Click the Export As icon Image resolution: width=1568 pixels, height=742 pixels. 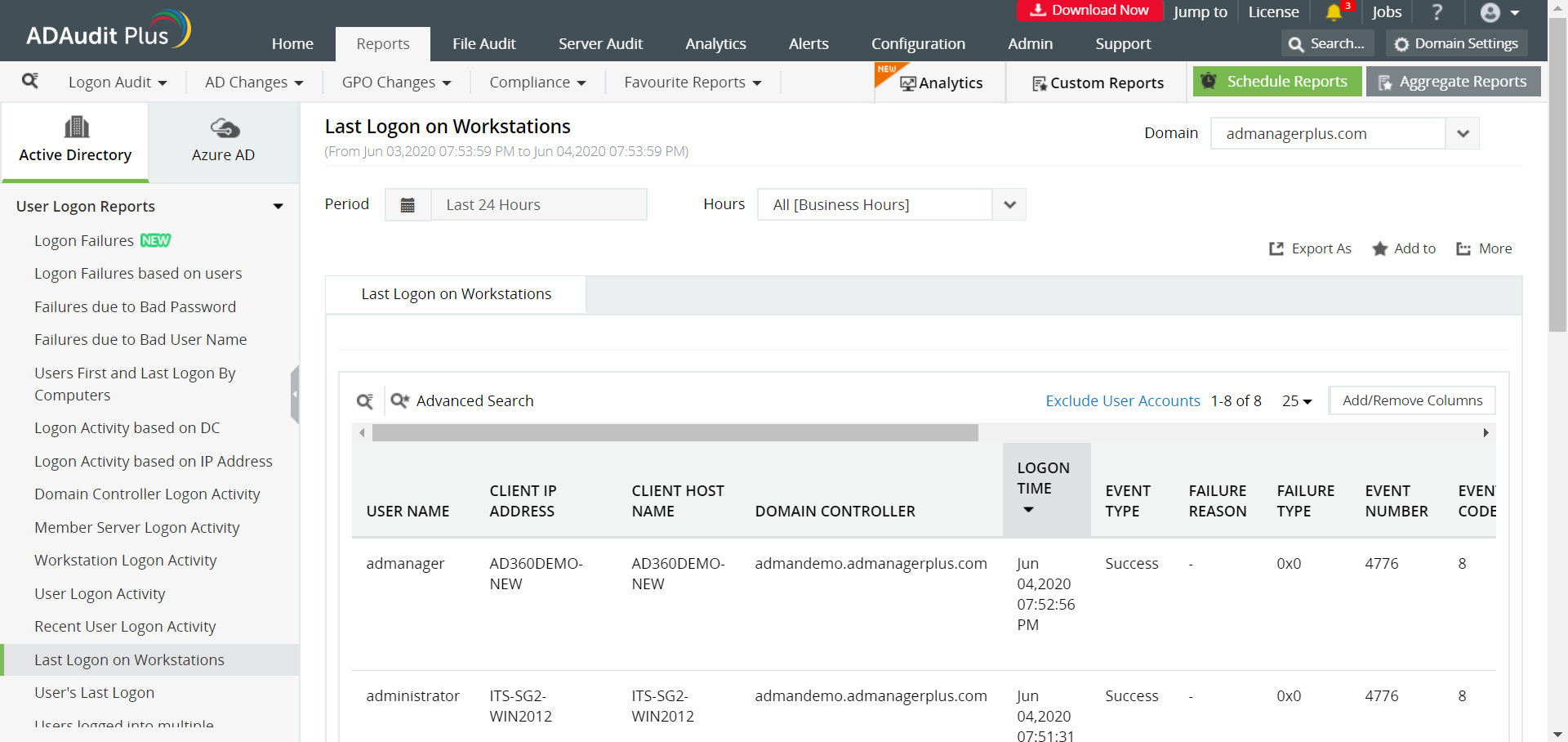(1309, 248)
